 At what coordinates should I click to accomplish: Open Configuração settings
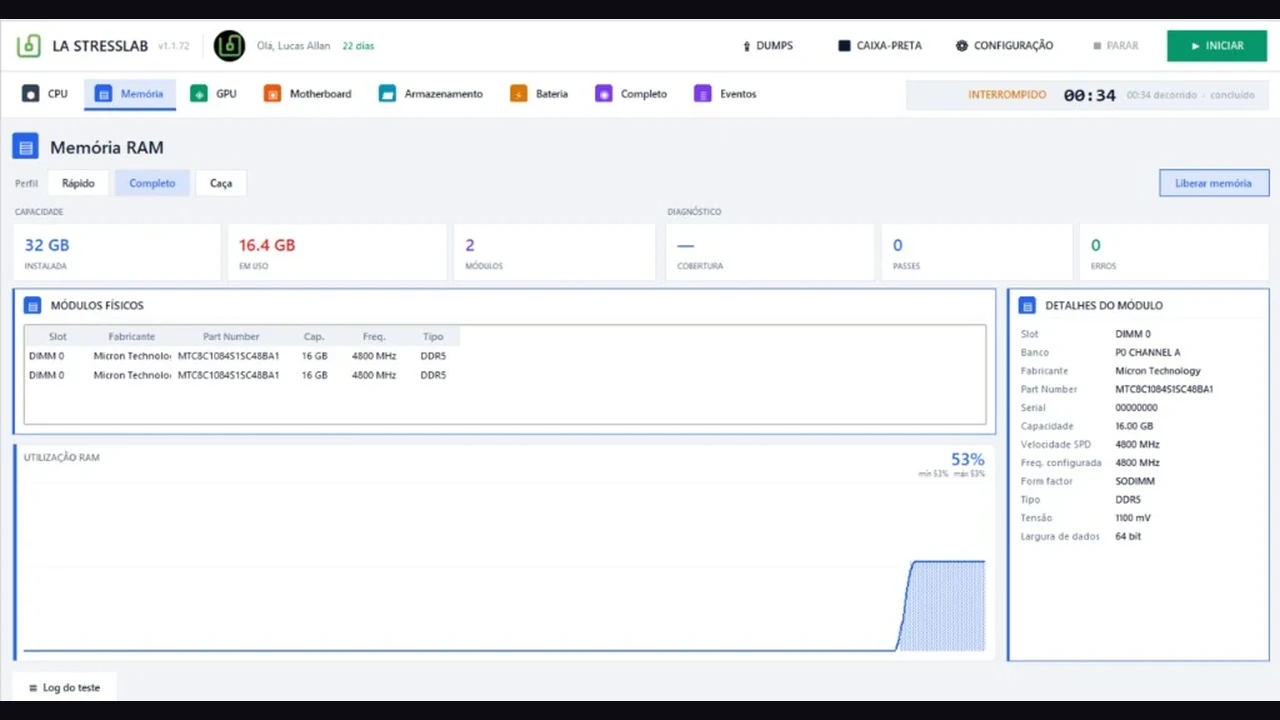(x=1004, y=46)
